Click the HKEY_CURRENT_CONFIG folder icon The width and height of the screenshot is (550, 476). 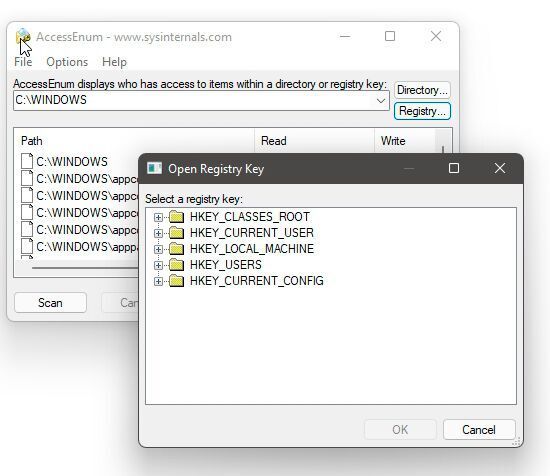tap(176, 281)
